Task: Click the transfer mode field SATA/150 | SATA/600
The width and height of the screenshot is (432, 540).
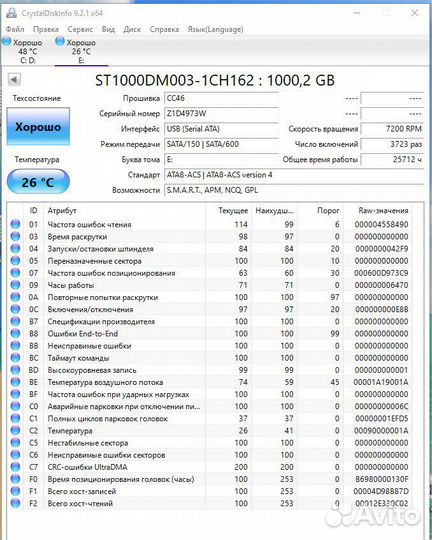Action: coord(221,144)
